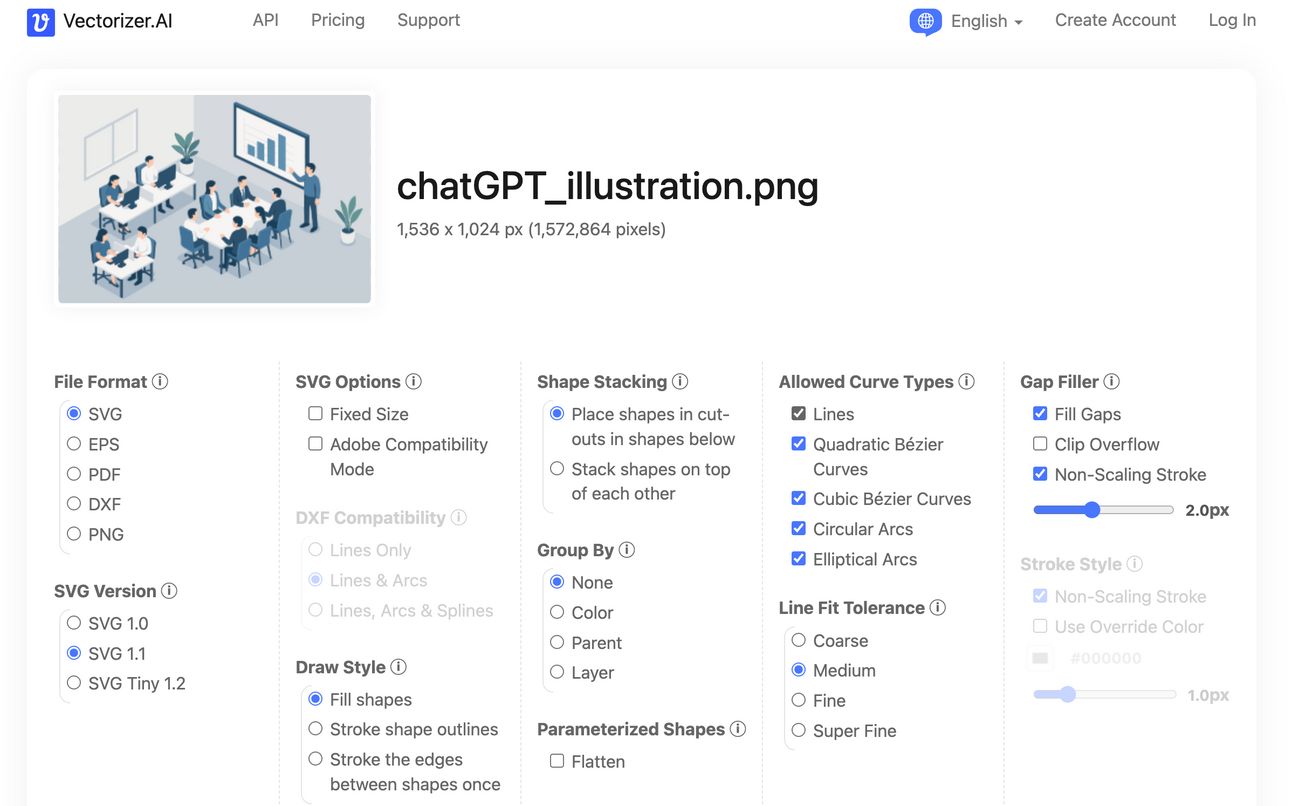Click Create Account link
This screenshot has width=1292, height=806.
1115,20
